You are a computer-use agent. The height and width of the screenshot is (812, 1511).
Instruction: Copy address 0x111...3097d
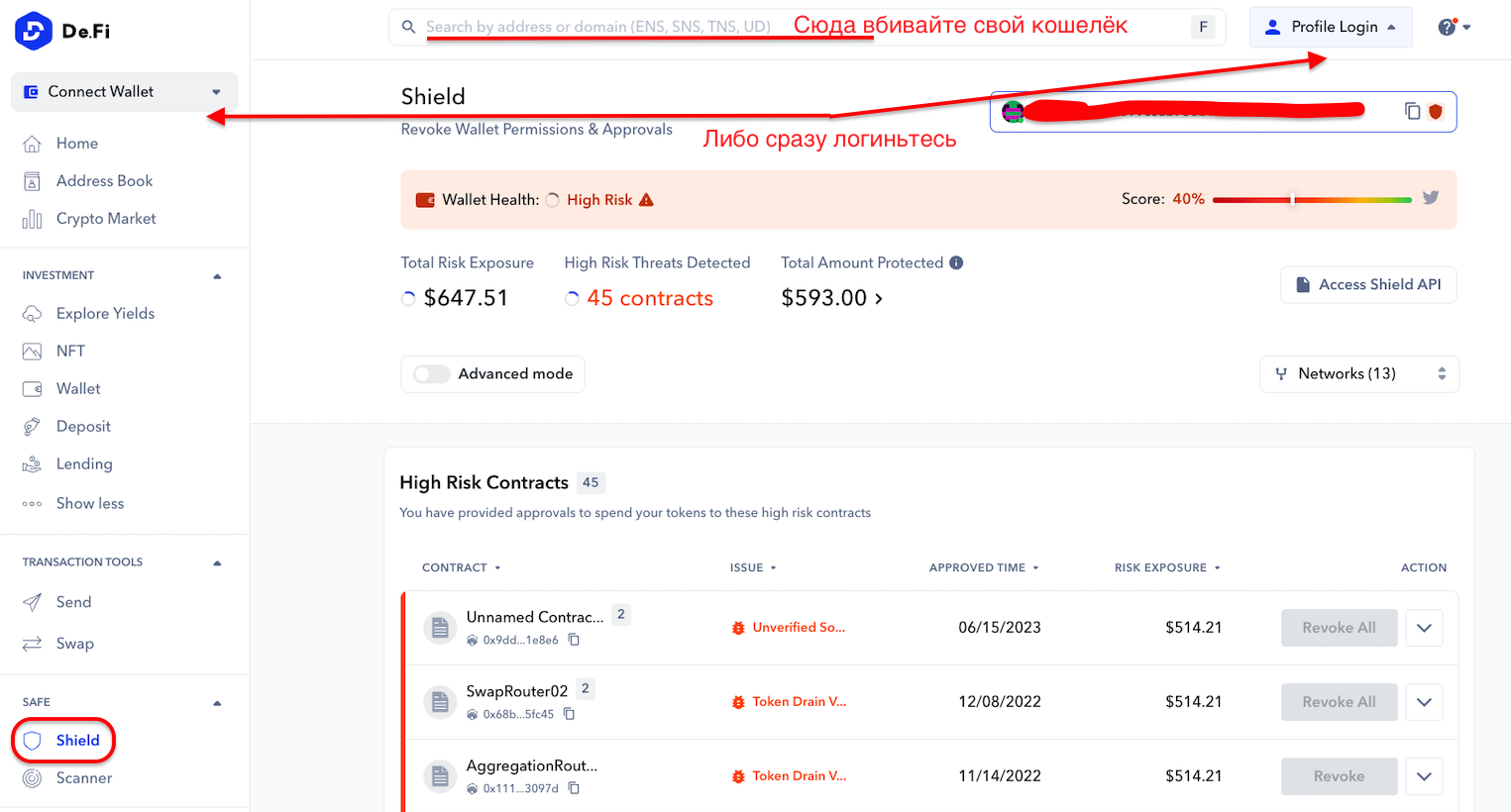[x=574, y=789]
